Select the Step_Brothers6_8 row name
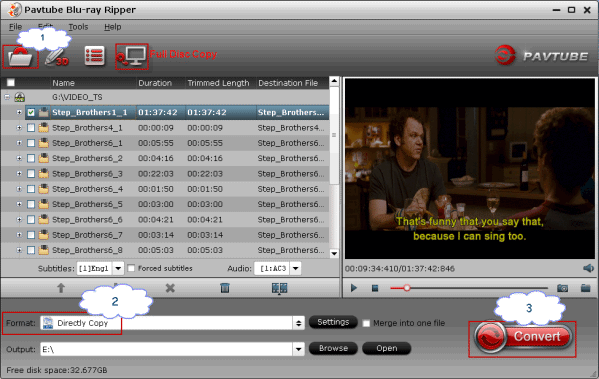Viewport: 599px width, 379px height. tap(87, 250)
